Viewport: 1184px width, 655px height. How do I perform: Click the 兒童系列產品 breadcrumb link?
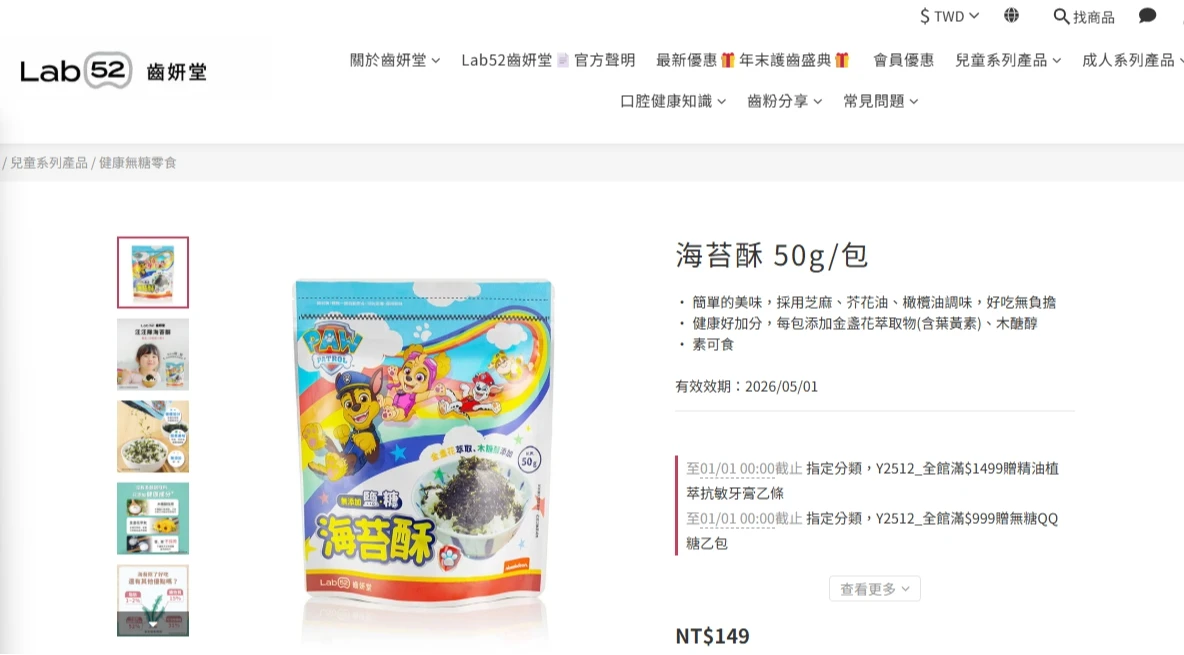(x=49, y=162)
